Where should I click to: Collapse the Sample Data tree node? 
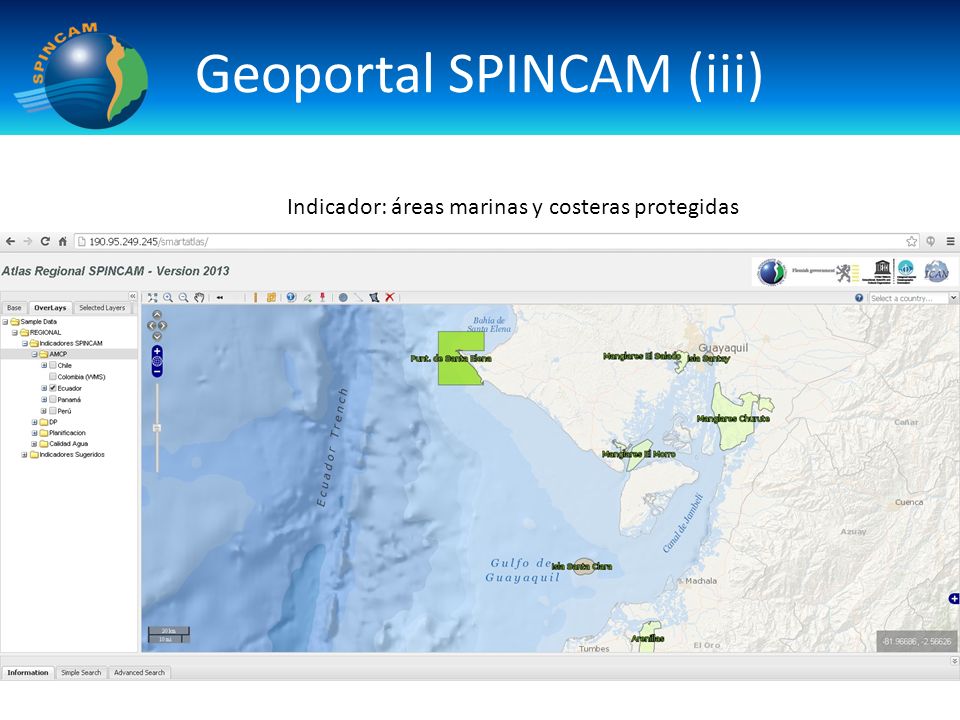click(x=5, y=322)
